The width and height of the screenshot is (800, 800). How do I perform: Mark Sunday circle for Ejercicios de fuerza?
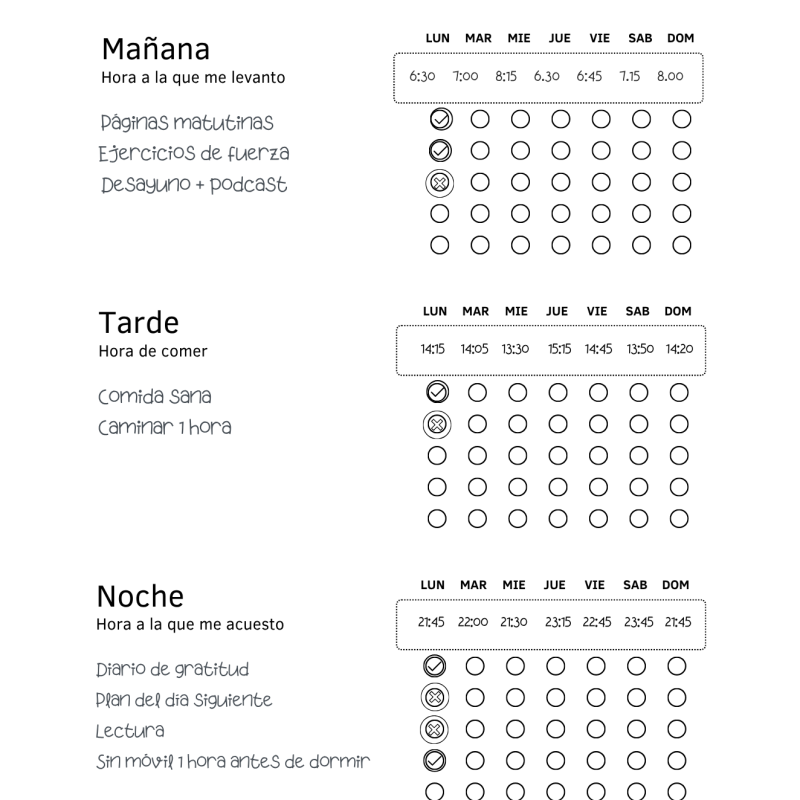click(x=682, y=151)
